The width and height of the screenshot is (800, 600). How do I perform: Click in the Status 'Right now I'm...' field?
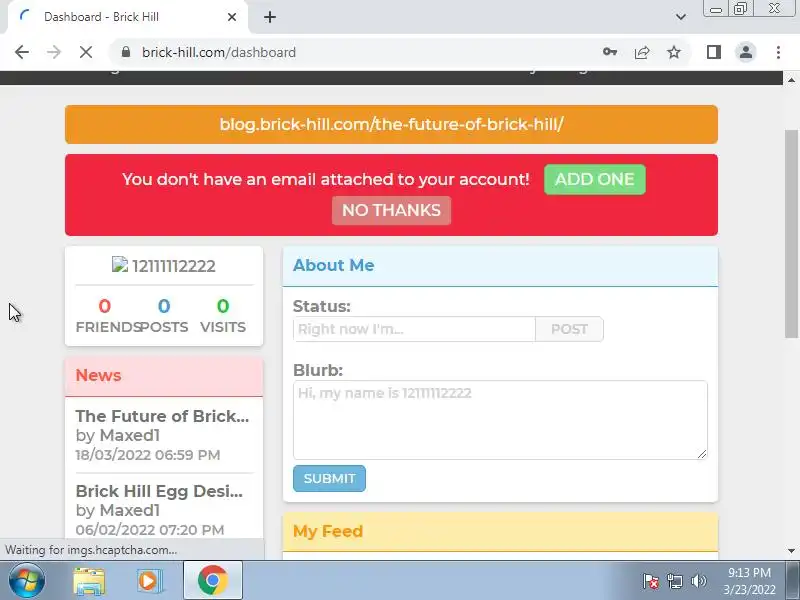click(414, 329)
